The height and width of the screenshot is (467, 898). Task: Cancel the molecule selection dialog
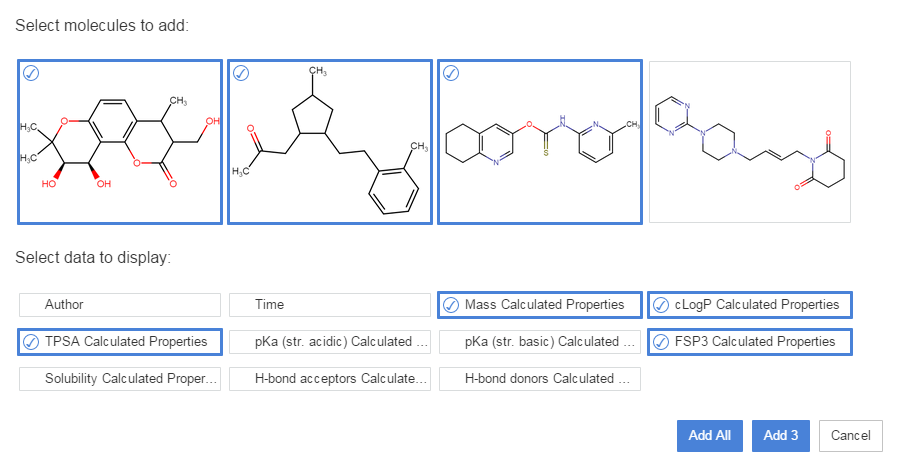pos(850,436)
